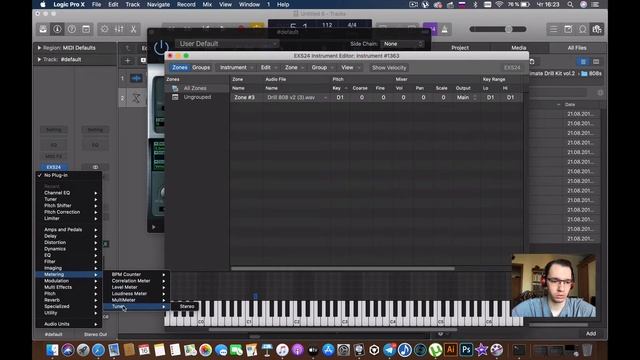Open the Navigate menu in menu bar
The image size is (640, 360).
coord(158,4)
